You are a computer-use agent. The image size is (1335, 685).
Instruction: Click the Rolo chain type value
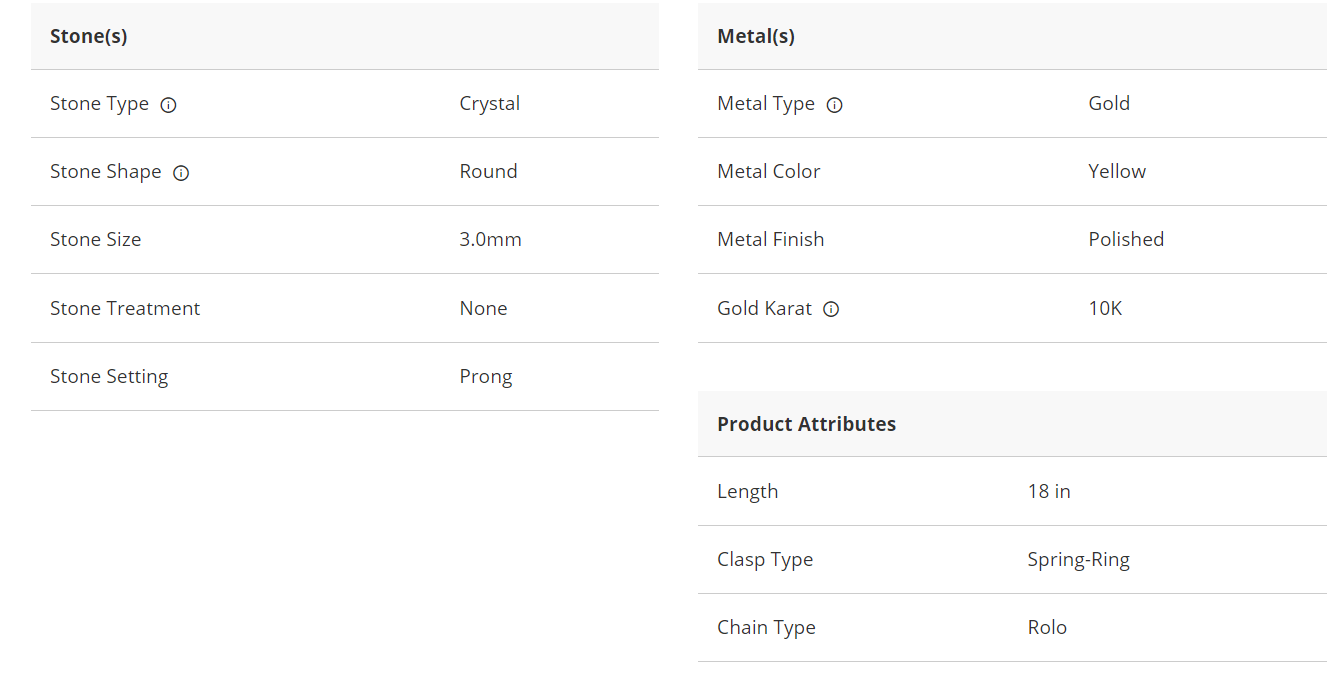[1047, 628]
